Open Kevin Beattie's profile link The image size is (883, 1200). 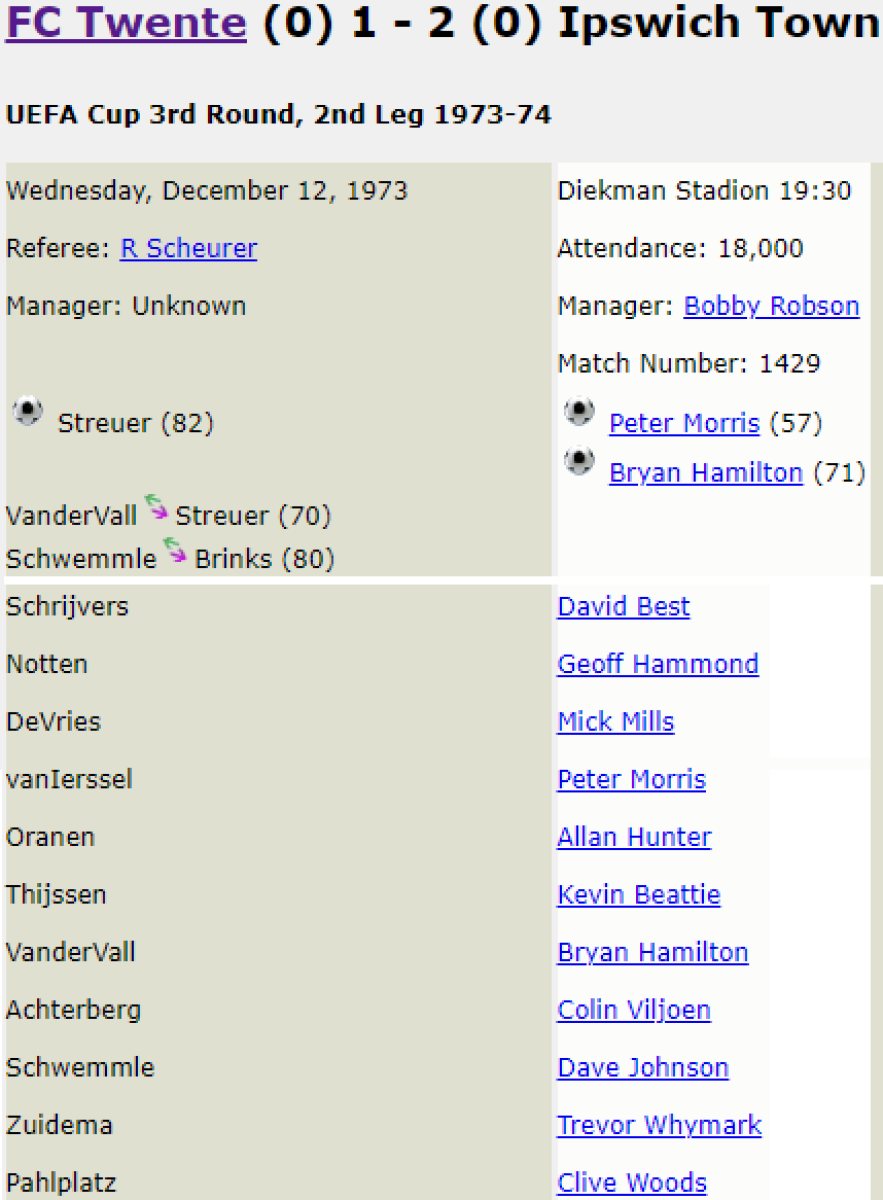pos(638,895)
